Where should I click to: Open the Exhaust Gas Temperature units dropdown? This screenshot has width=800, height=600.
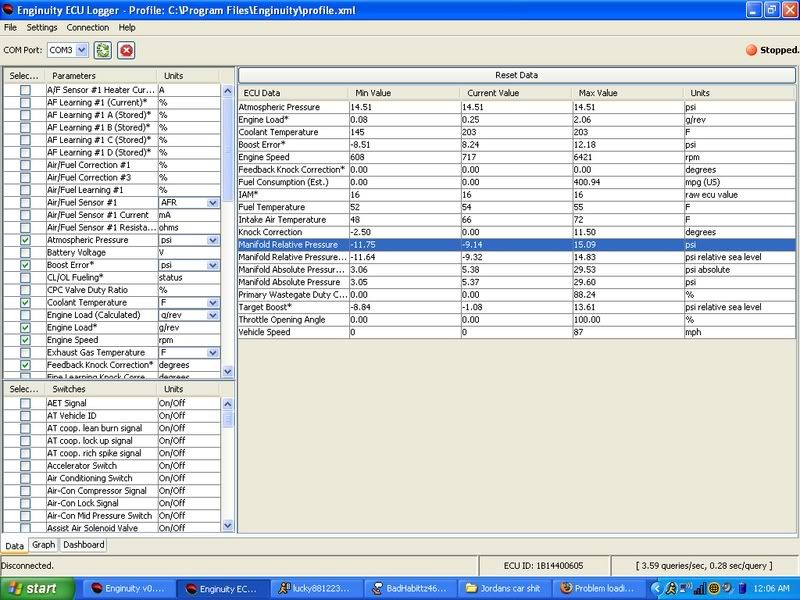coord(213,353)
